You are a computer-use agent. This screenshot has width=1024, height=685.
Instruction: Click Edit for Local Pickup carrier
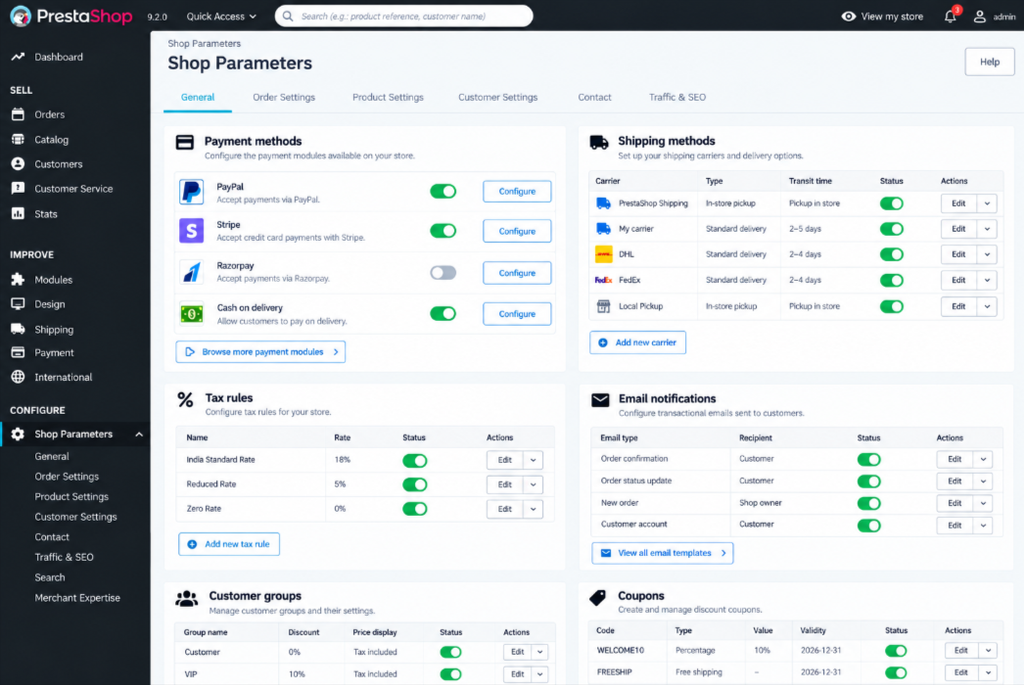click(958, 306)
